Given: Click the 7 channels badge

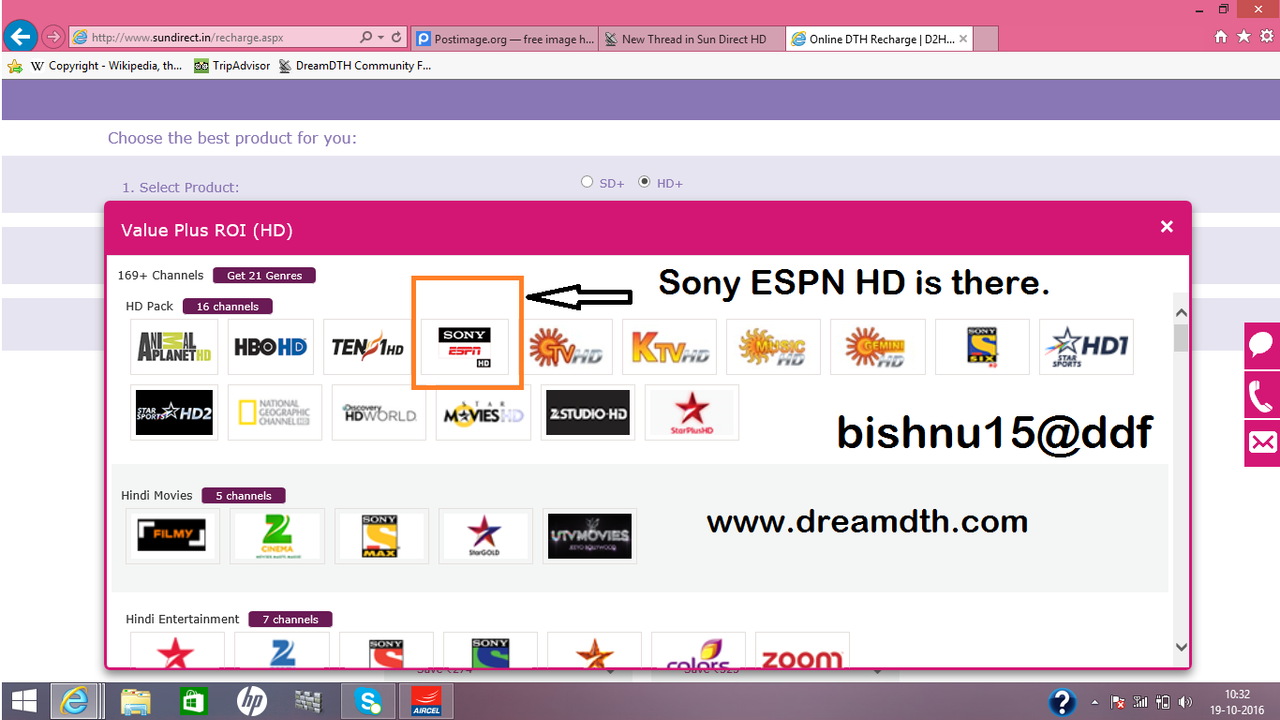Looking at the screenshot, I should 290,619.
